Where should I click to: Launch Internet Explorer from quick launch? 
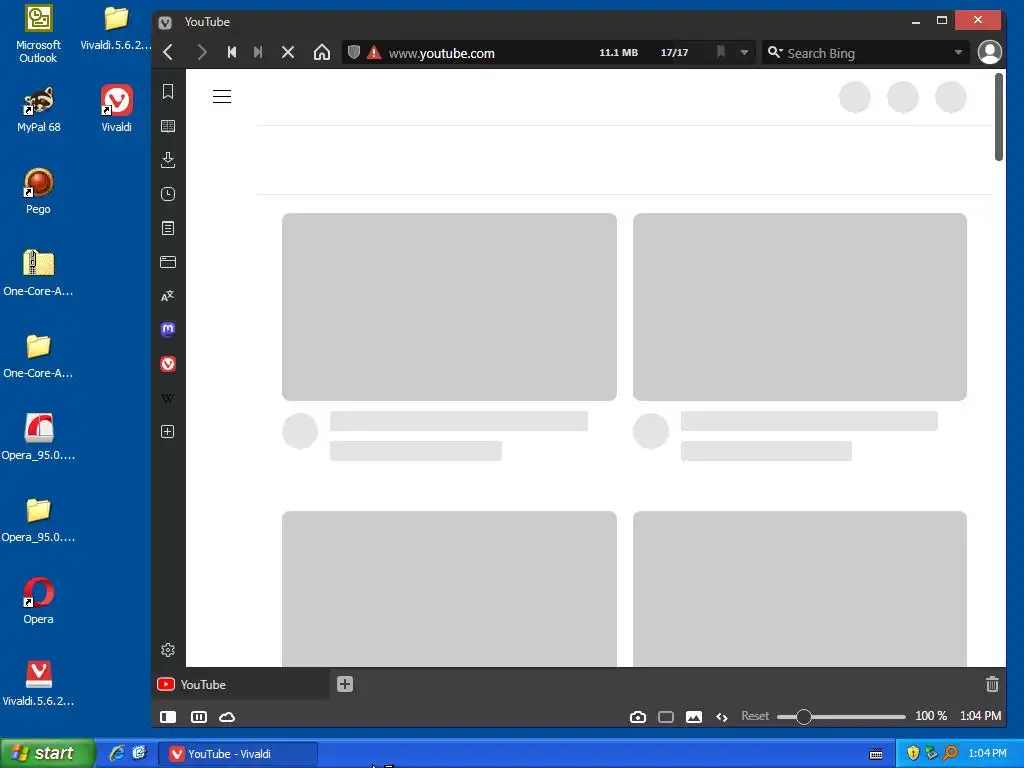coord(116,754)
